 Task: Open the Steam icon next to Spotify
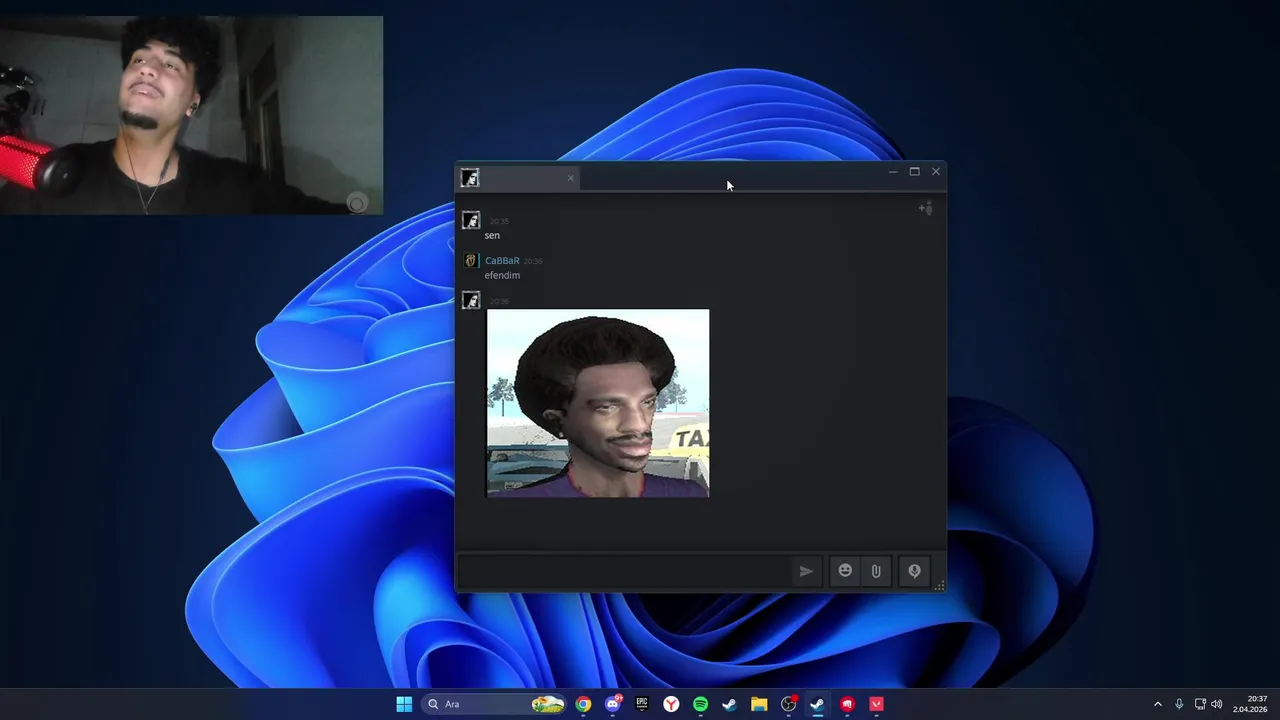click(729, 704)
